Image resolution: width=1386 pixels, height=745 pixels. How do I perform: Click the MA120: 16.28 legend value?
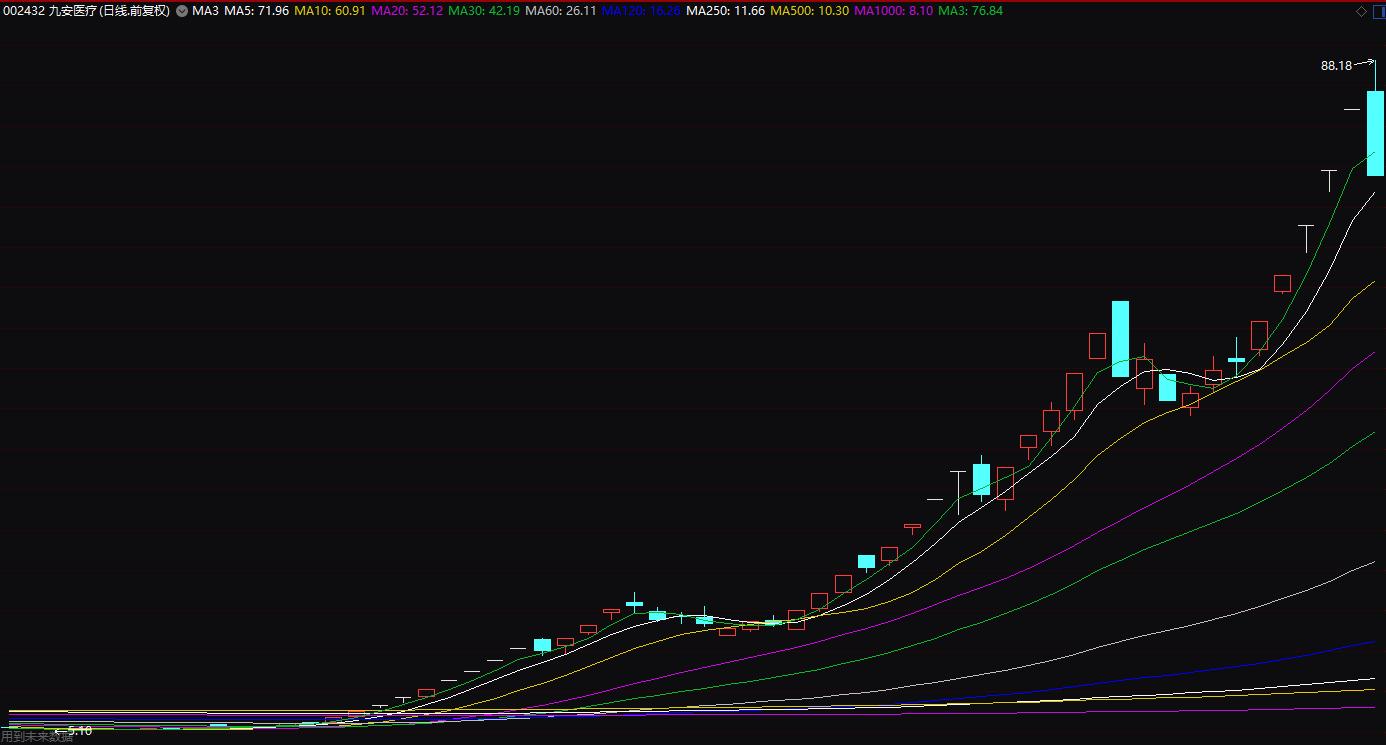641,11
